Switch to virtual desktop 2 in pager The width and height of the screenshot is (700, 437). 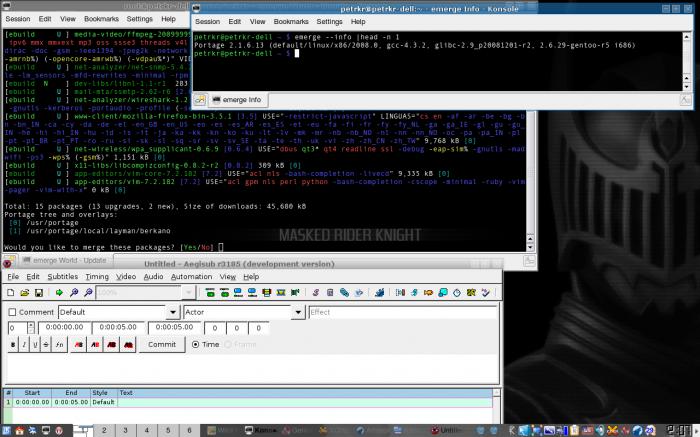tap(104, 430)
